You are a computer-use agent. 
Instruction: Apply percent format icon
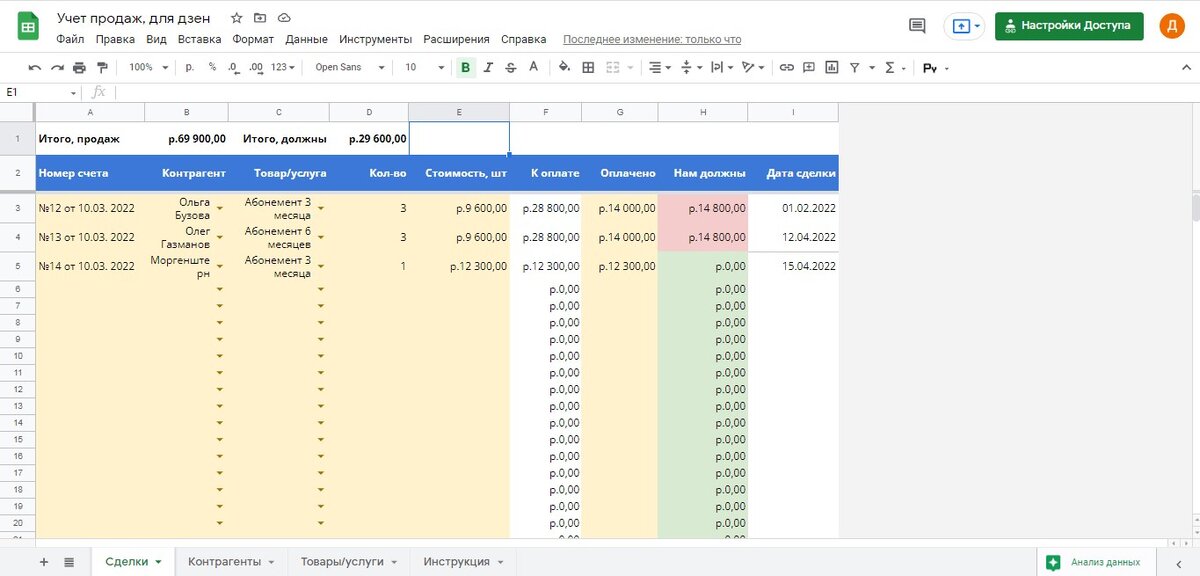212,67
